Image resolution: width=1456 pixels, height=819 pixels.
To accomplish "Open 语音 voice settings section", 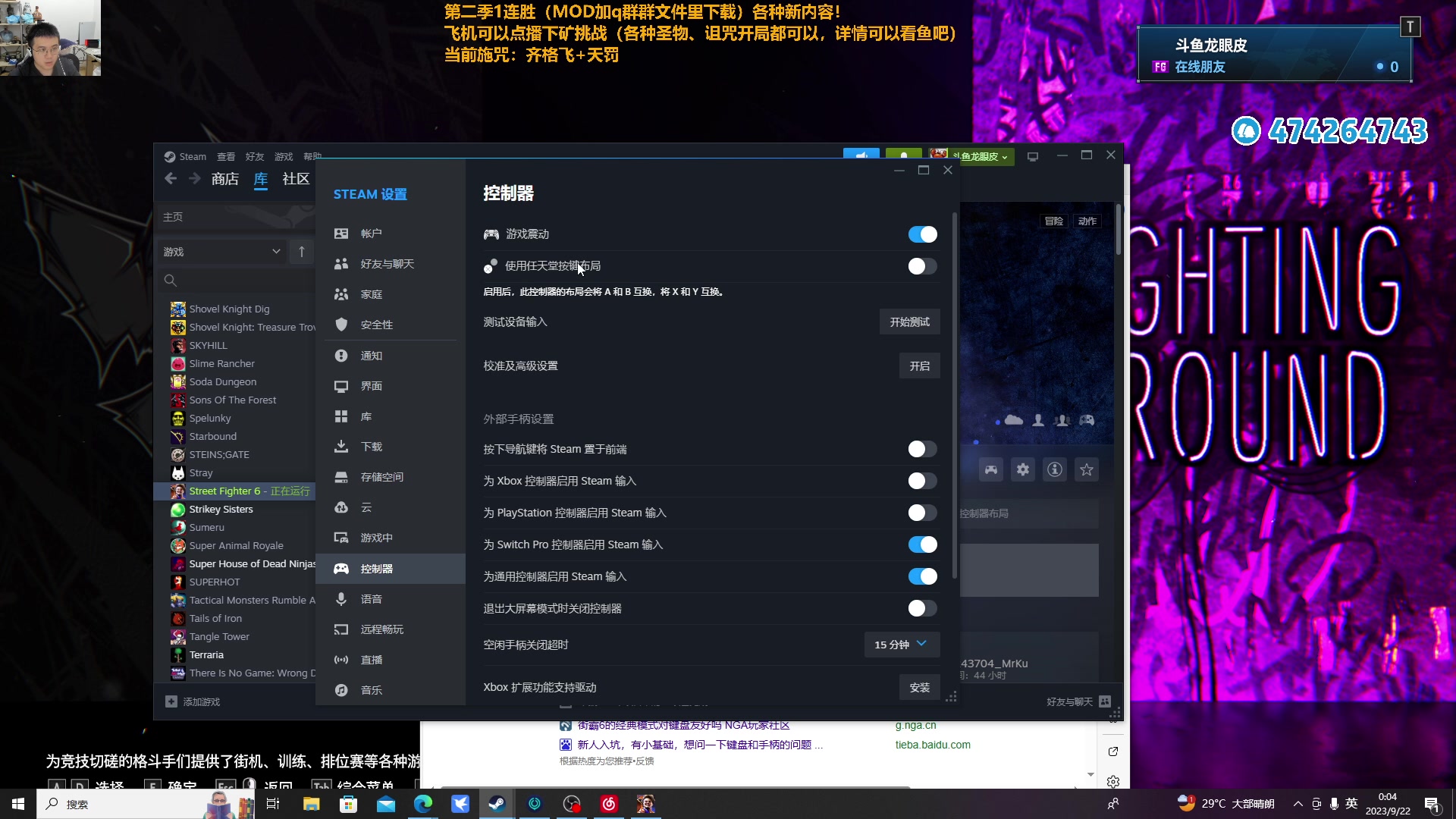I will [390, 599].
